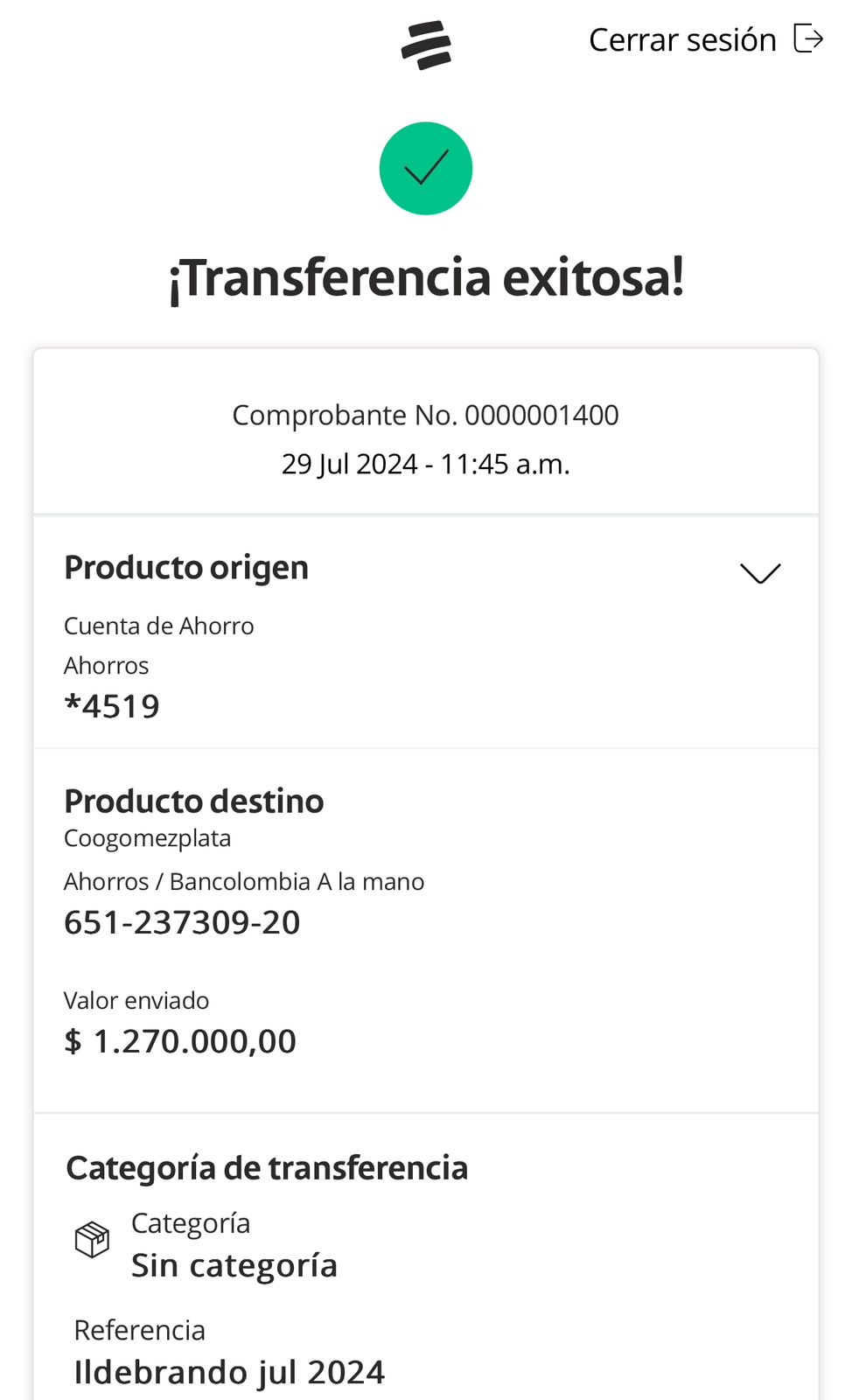The width and height of the screenshot is (852, 1400).
Task: Click the Comprobante No. 0000001400 text
Action: click(425, 415)
